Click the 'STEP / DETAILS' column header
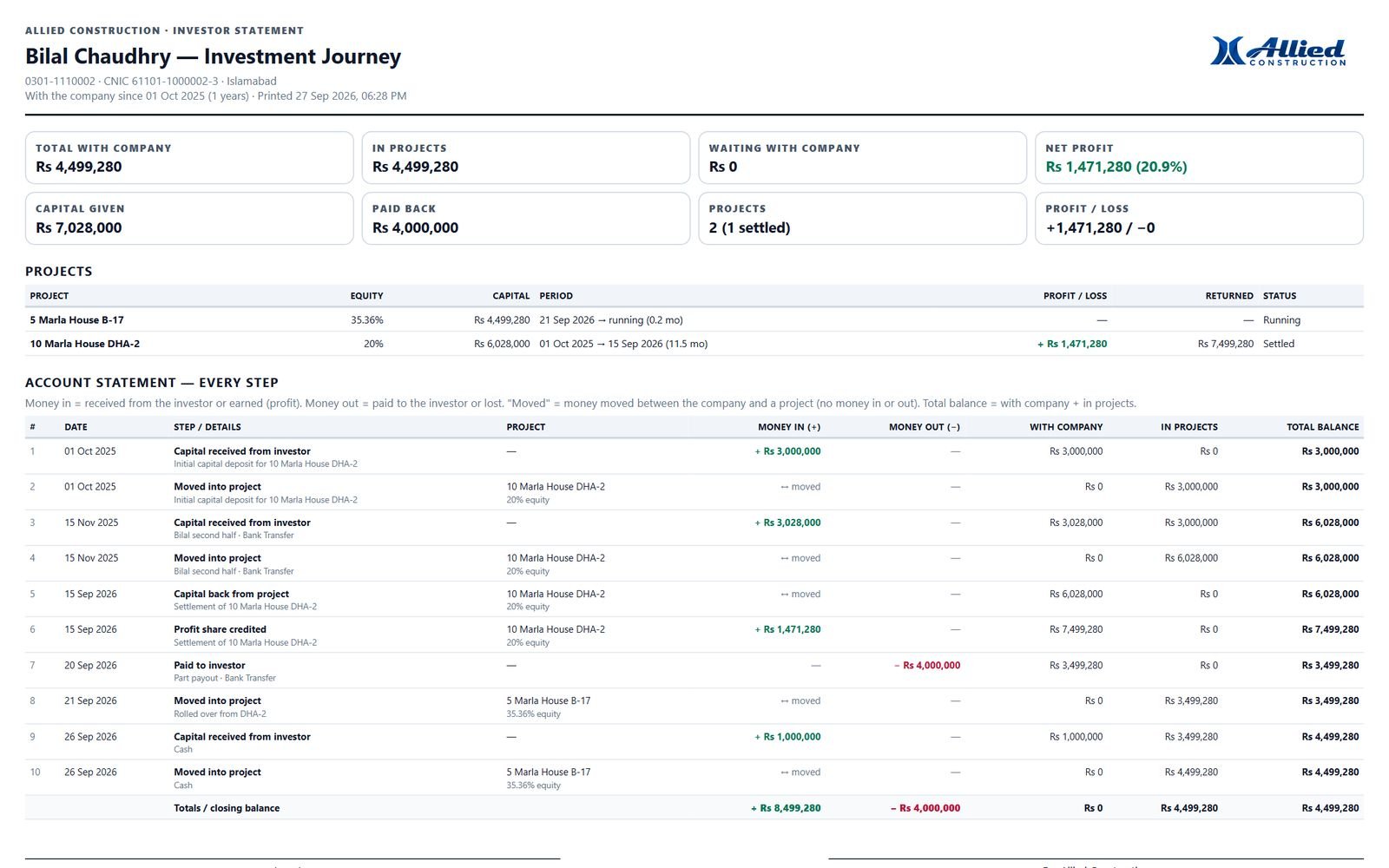The height and width of the screenshot is (868, 1389). coord(207,427)
